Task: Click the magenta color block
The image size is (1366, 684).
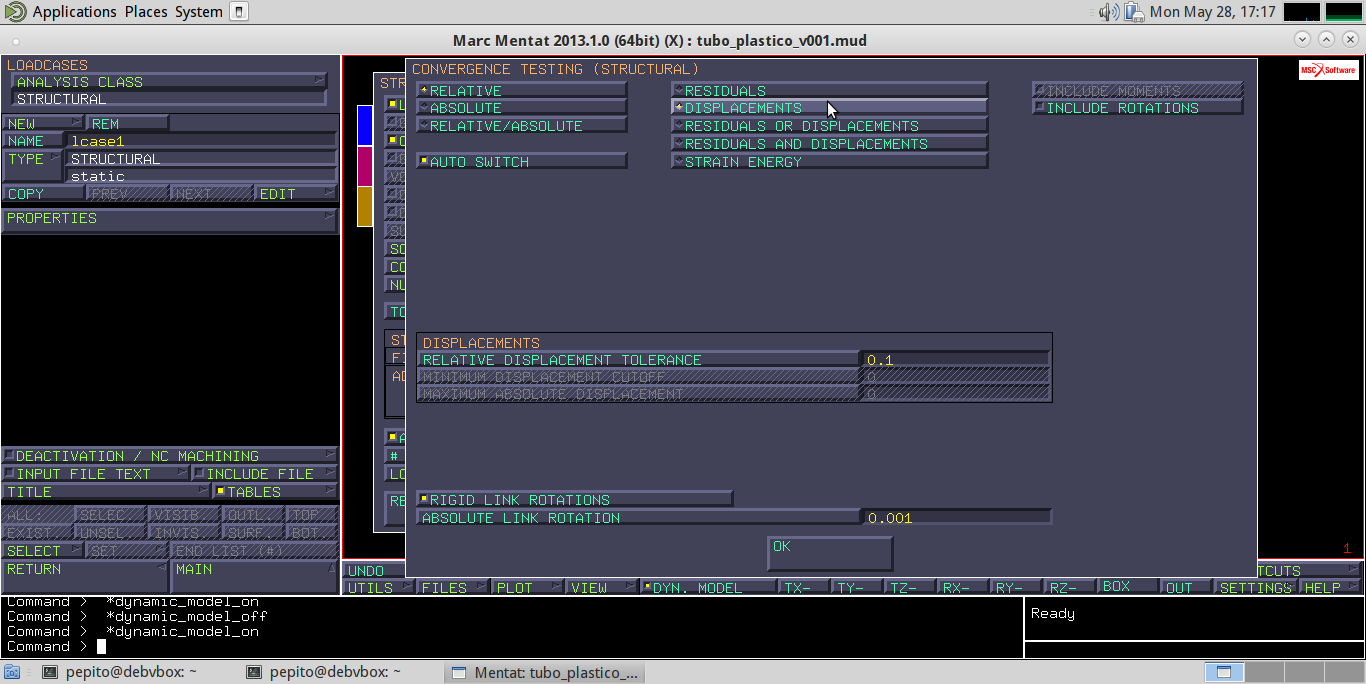Action: (x=365, y=166)
